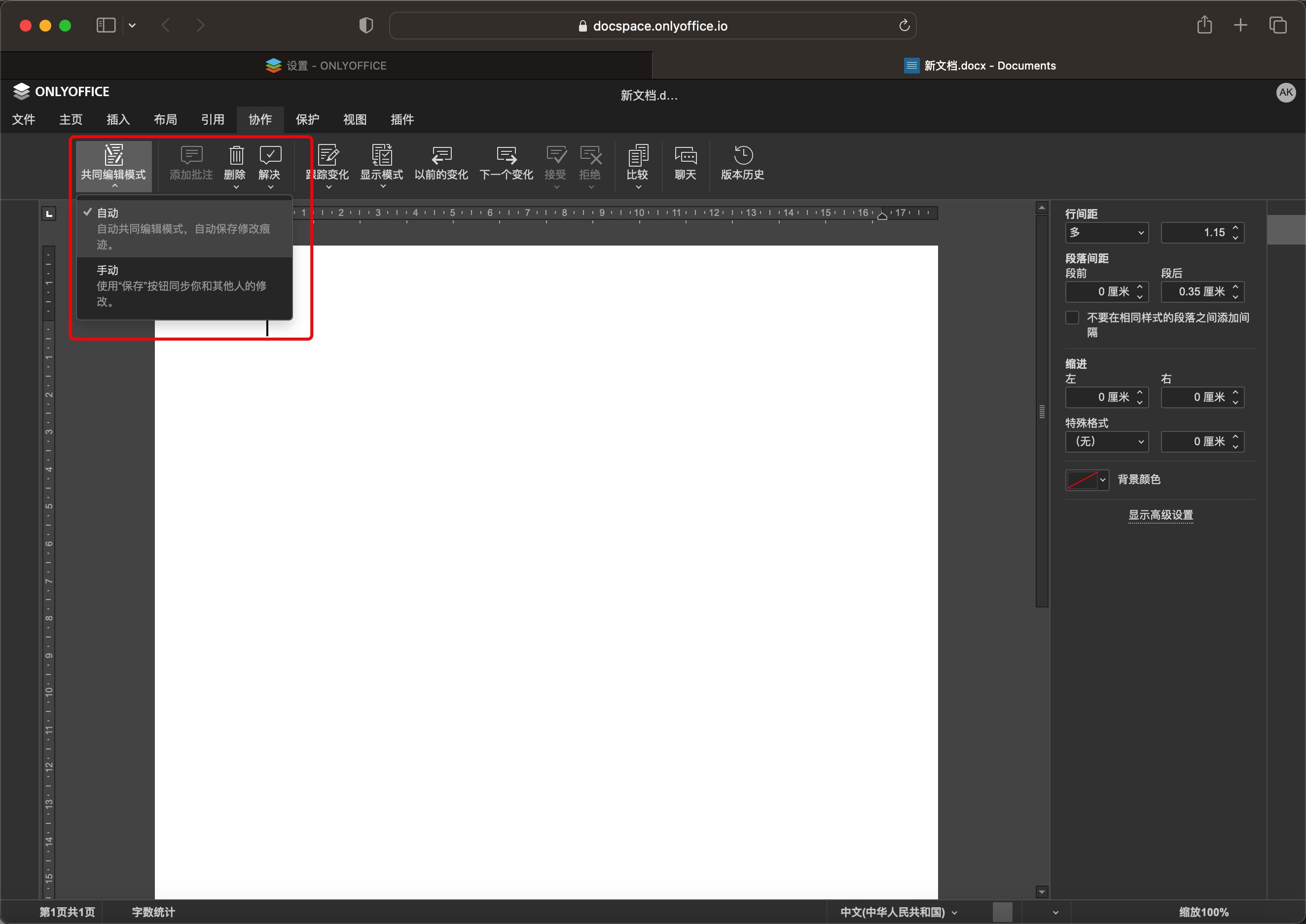Screen dimensions: 1306x924
Task: Jump to next change (下一个变化)
Action: point(506,155)
